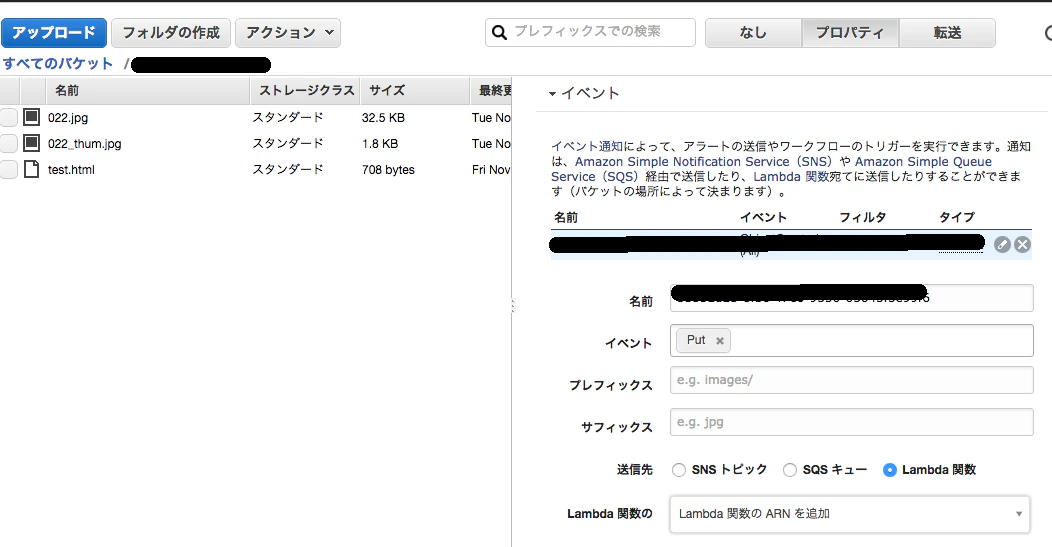
Task: Go to すべてのバケット breadcrumb link
Action: [x=58, y=64]
